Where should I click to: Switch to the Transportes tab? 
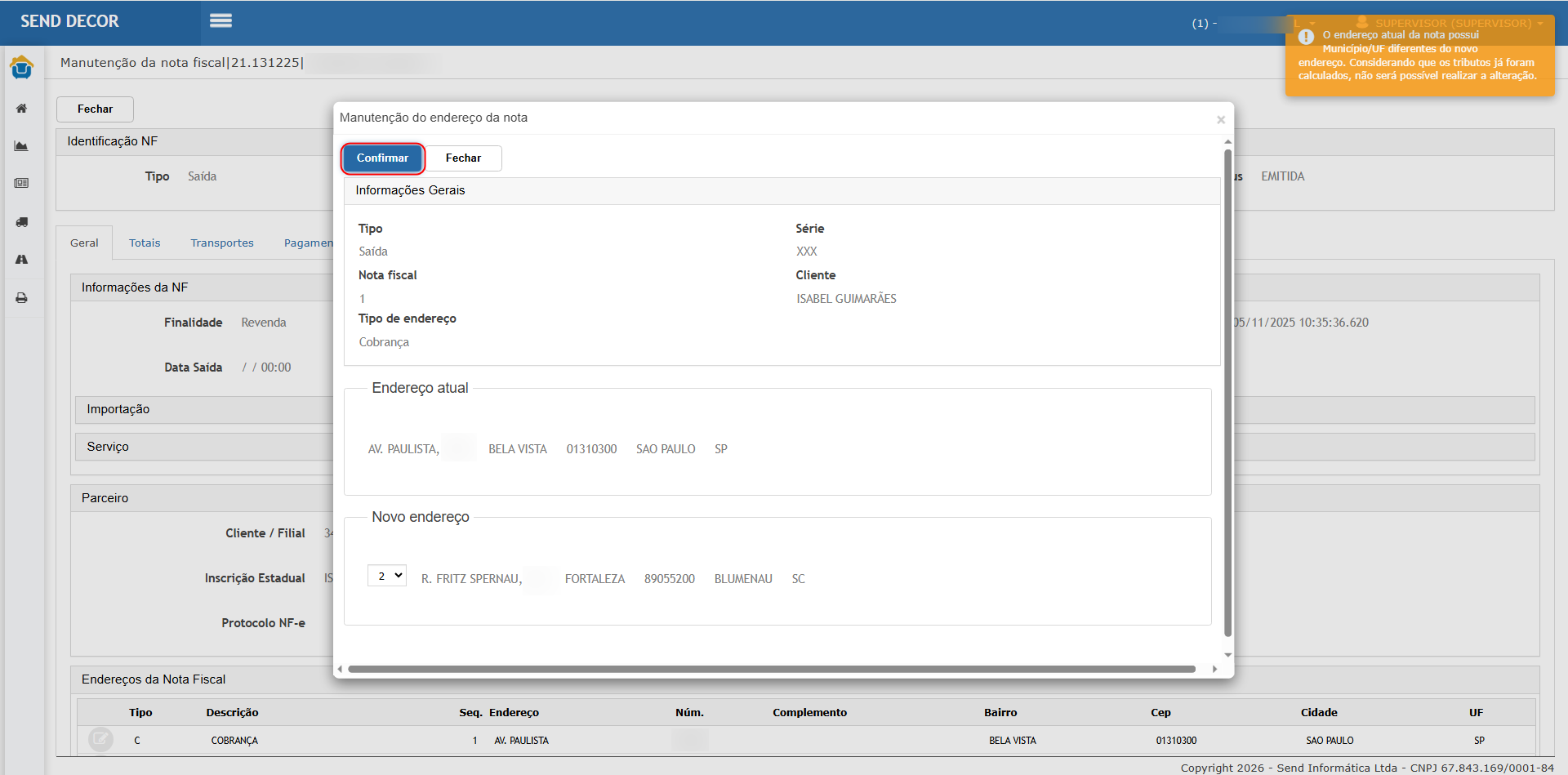222,243
